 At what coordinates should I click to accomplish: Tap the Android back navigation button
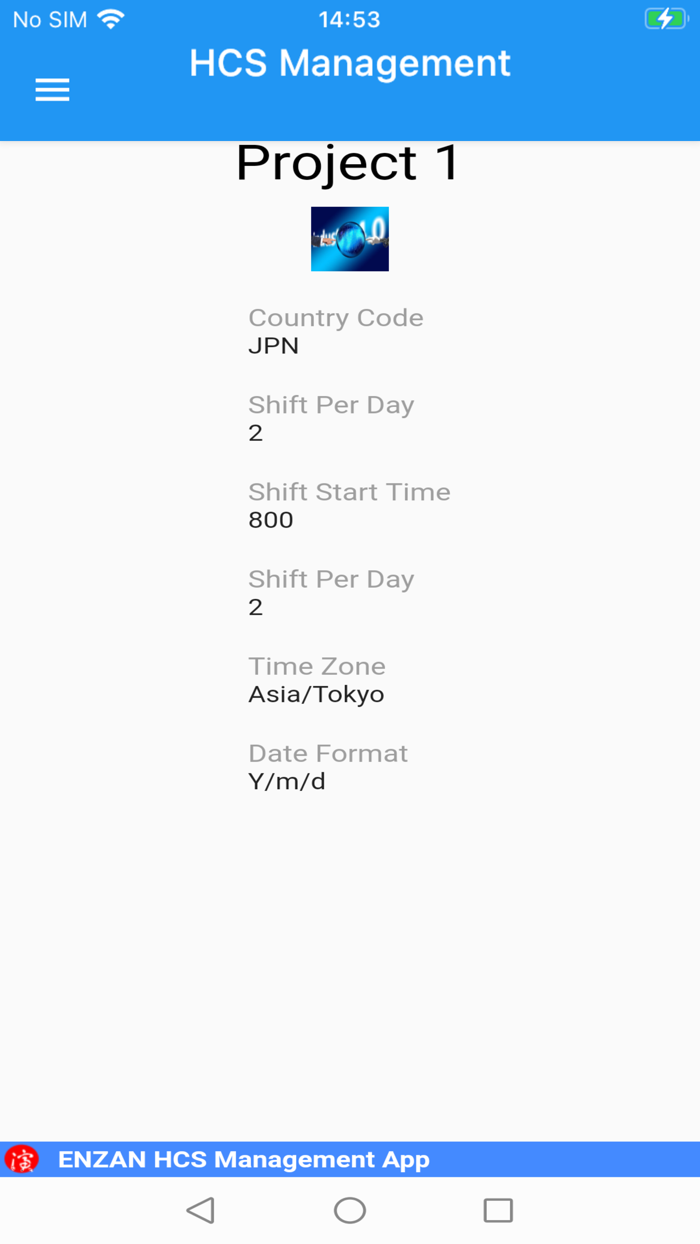tap(201, 1210)
